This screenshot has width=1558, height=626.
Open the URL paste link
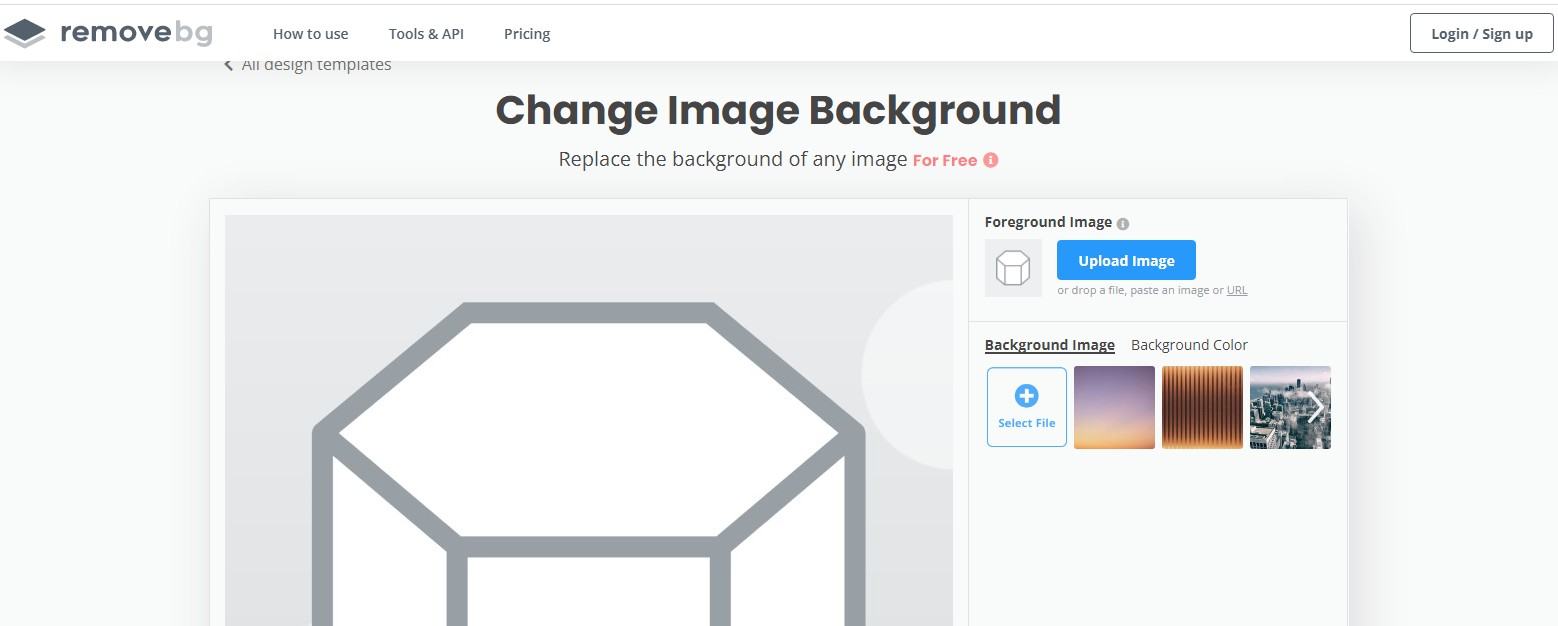[1237, 290]
